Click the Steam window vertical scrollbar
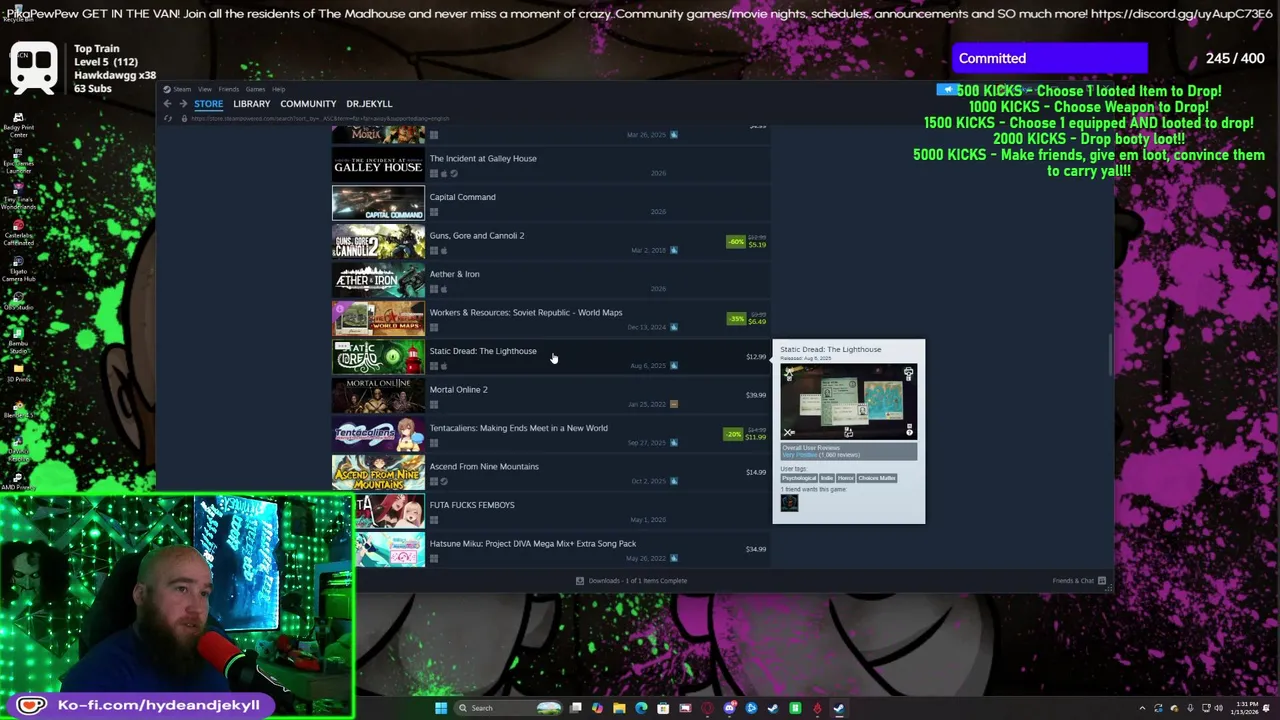Viewport: 1280px width, 720px height. pos(1110,357)
